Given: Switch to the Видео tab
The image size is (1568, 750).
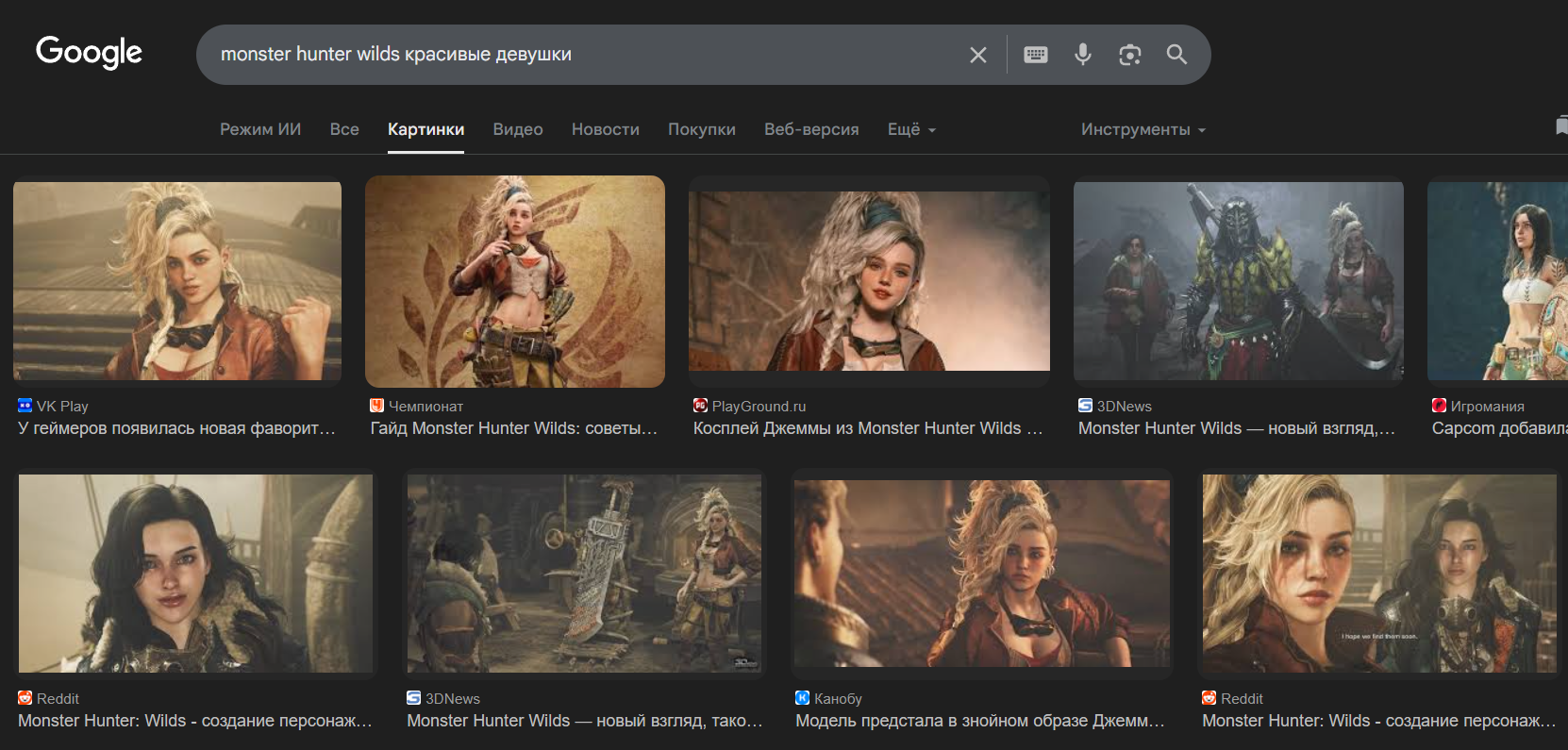Looking at the screenshot, I should [x=517, y=129].
